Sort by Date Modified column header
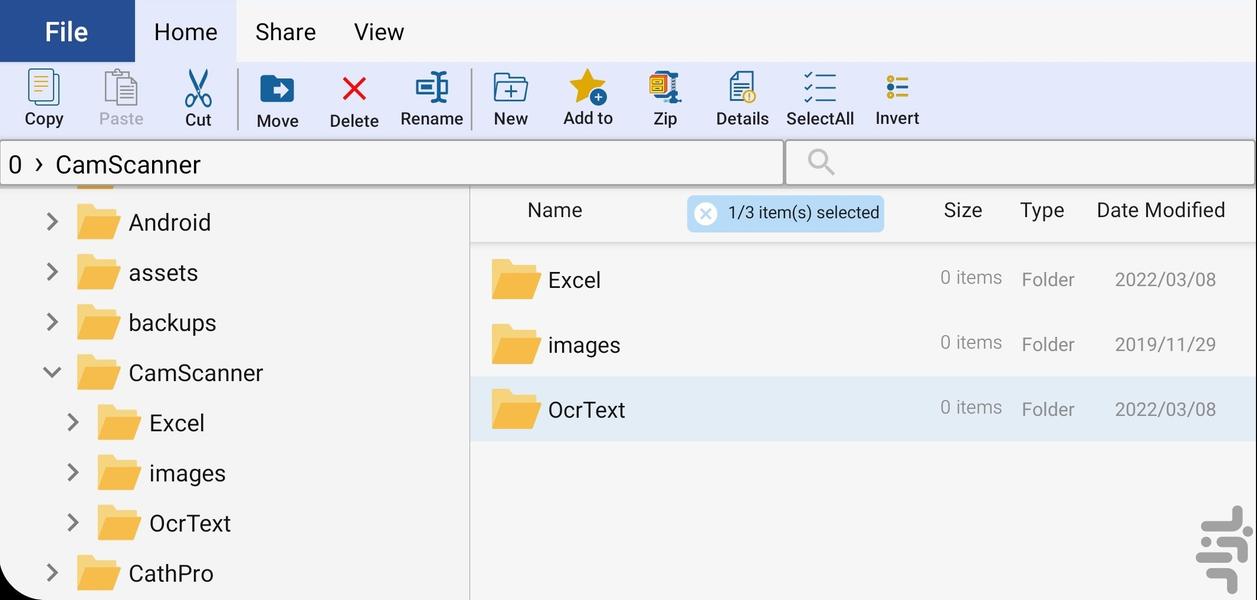 [x=1160, y=210]
